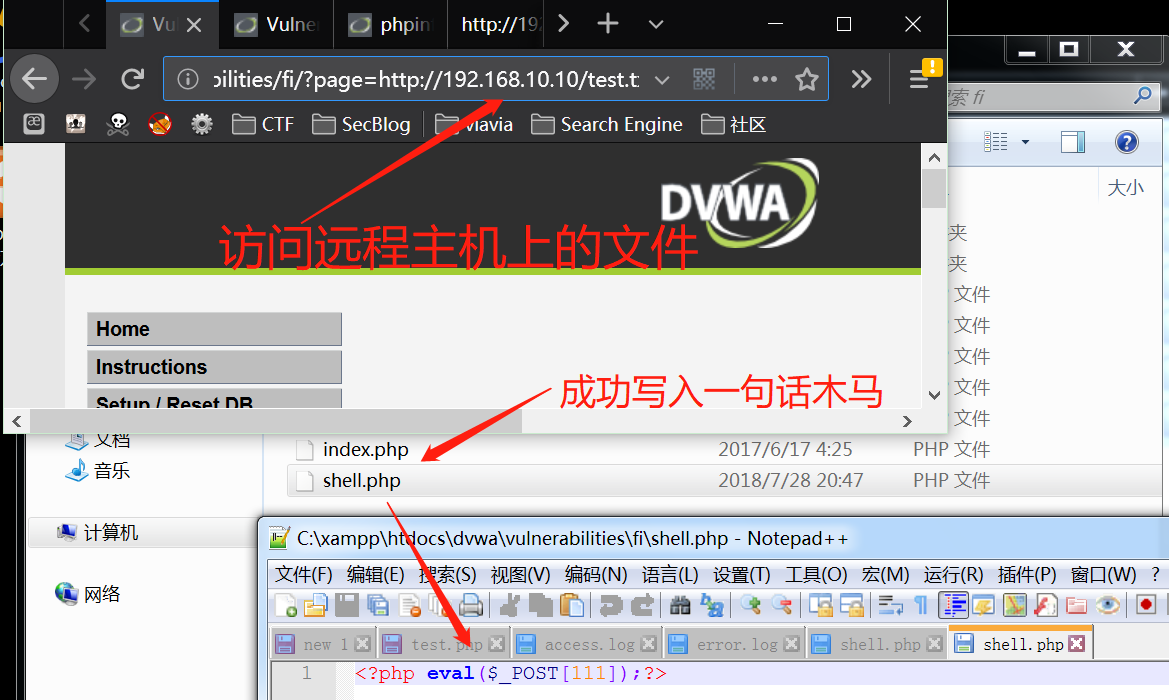Toggle the monitoring eye icon in Notepad++ toolbar

pyautogui.click(x=1108, y=605)
